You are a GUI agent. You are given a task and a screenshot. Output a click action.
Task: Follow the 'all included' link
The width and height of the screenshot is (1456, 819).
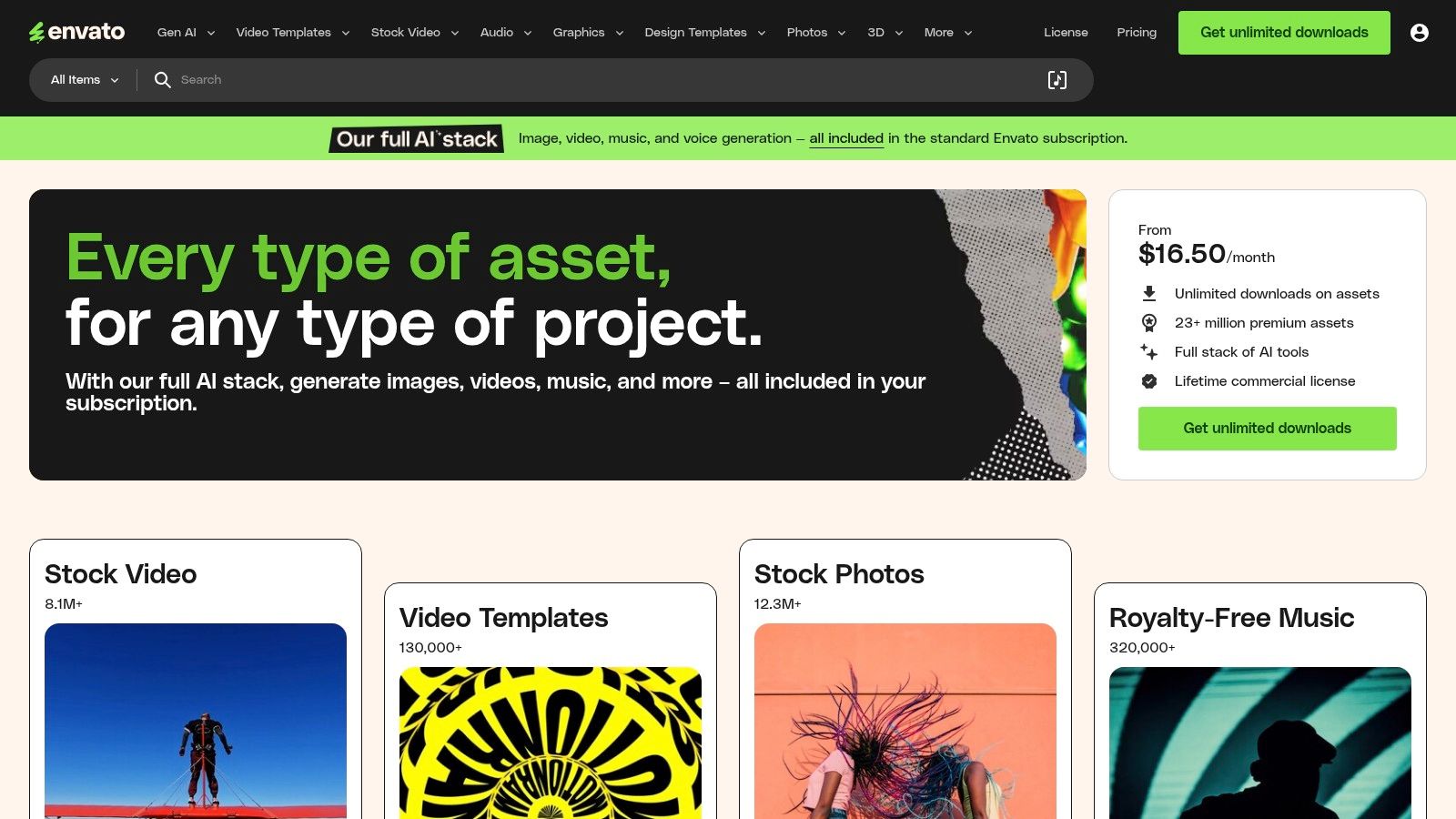coord(846,138)
